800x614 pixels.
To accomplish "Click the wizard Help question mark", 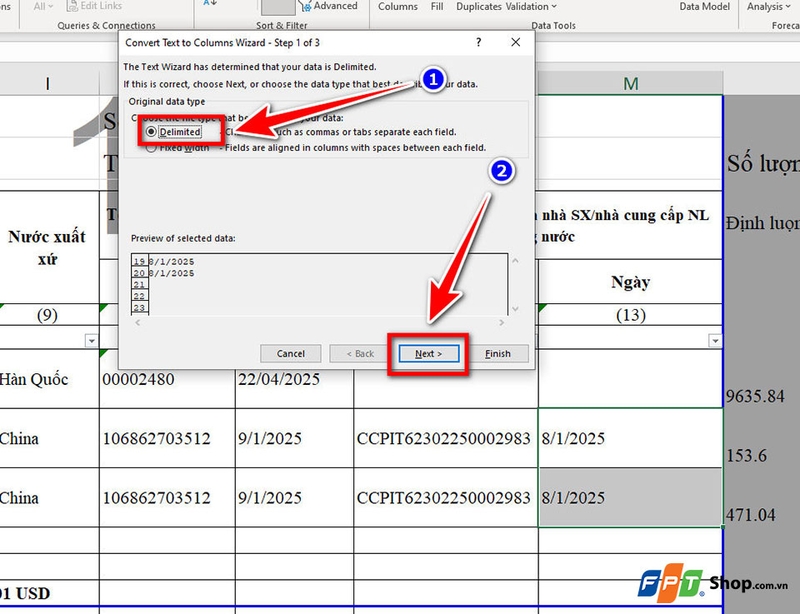I will click(x=478, y=42).
